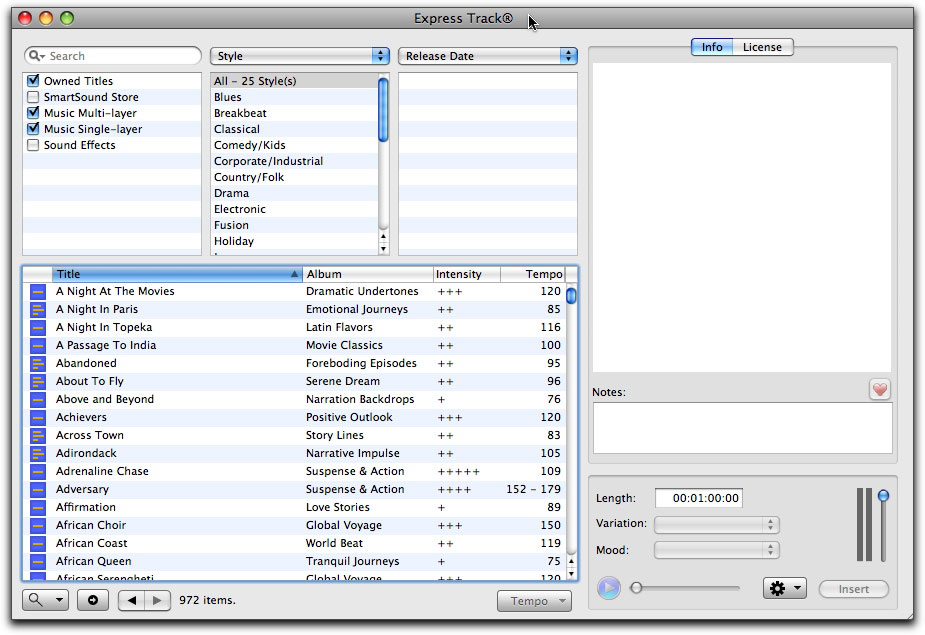Viewport: 925px width, 635px height.
Task: Click track icon beside A Night In Topeka
Action: 38,328
